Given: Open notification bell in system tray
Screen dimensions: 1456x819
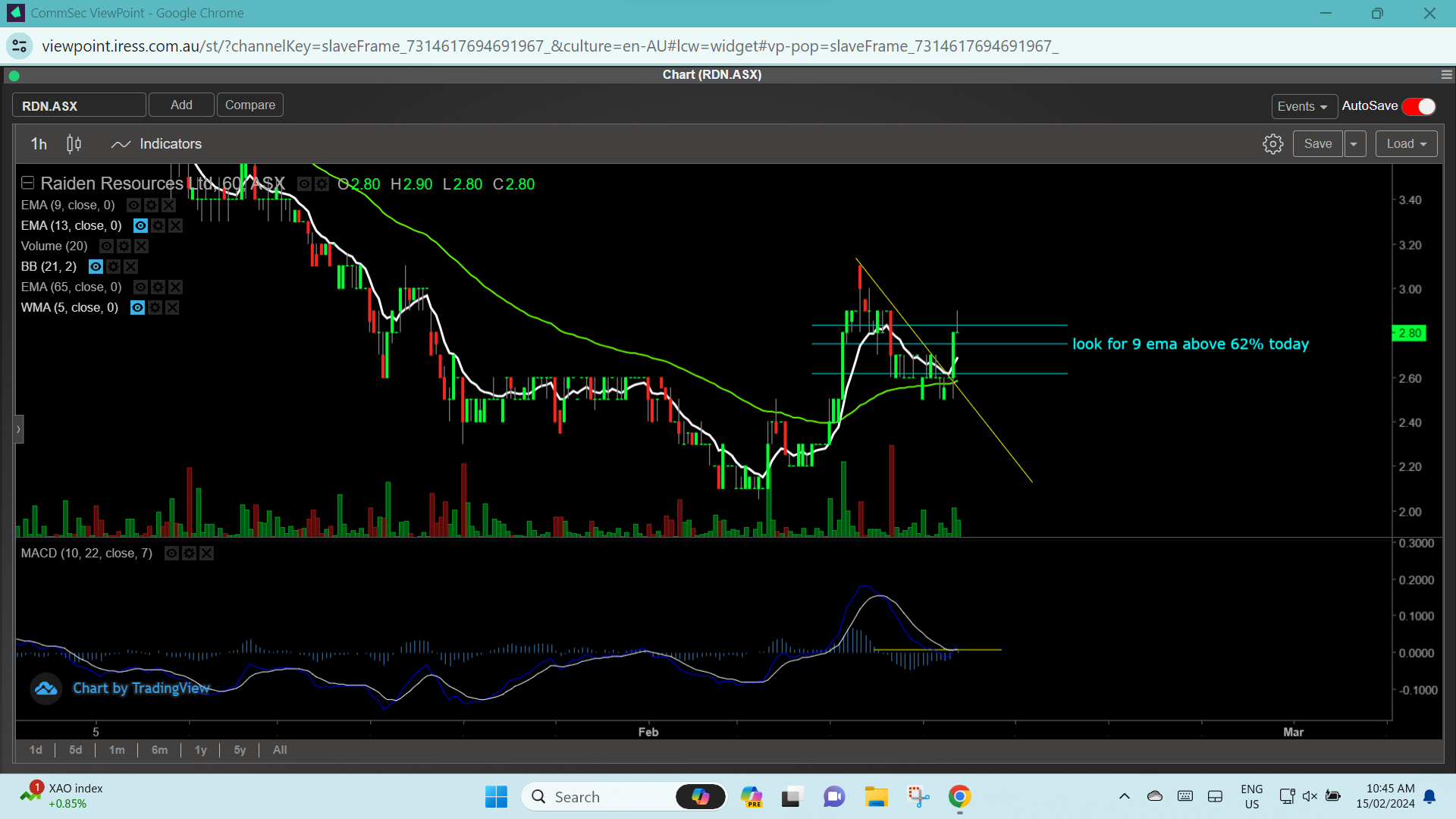Looking at the screenshot, I should pyautogui.click(x=1429, y=796).
